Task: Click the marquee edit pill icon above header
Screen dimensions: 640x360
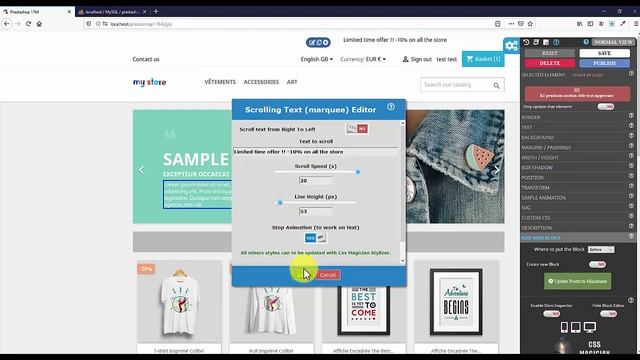Action: click(318, 42)
